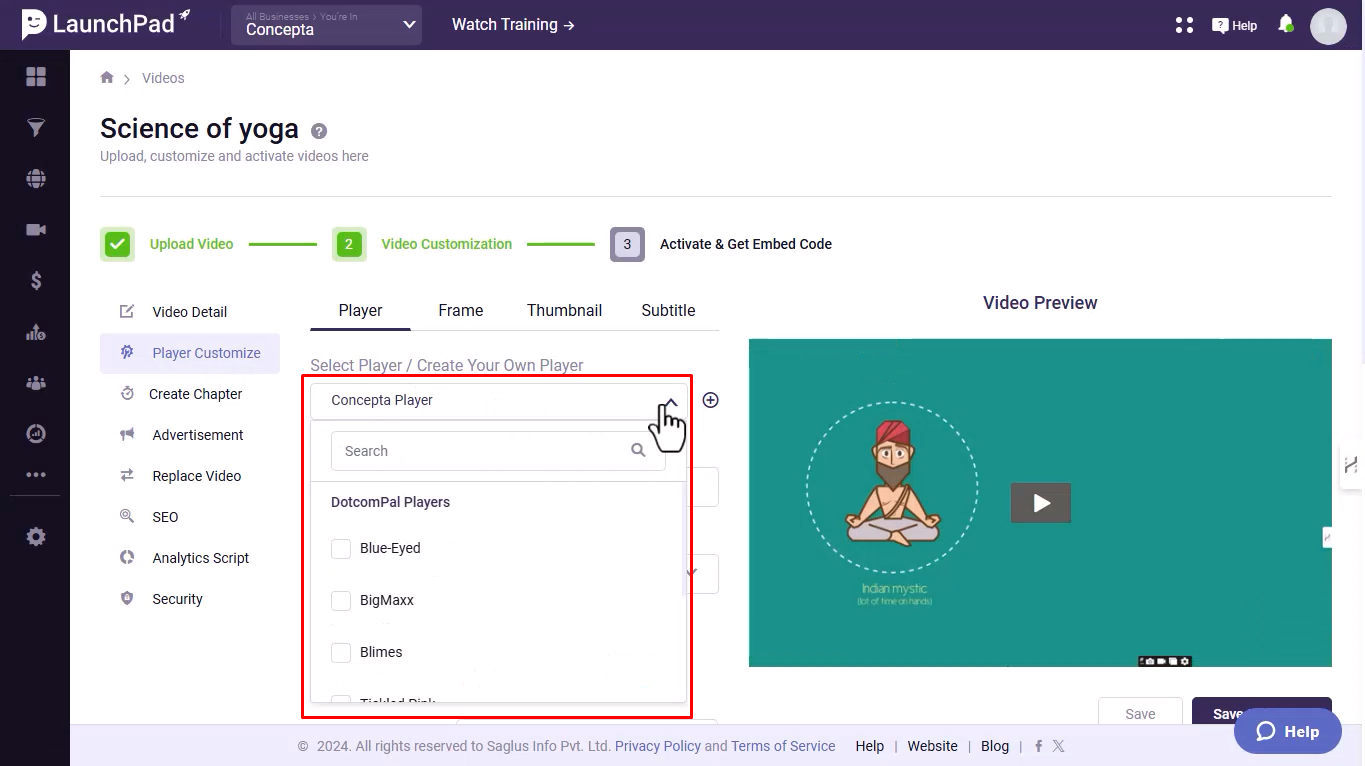Click the search magnifier icon in dropdown

[638, 450]
